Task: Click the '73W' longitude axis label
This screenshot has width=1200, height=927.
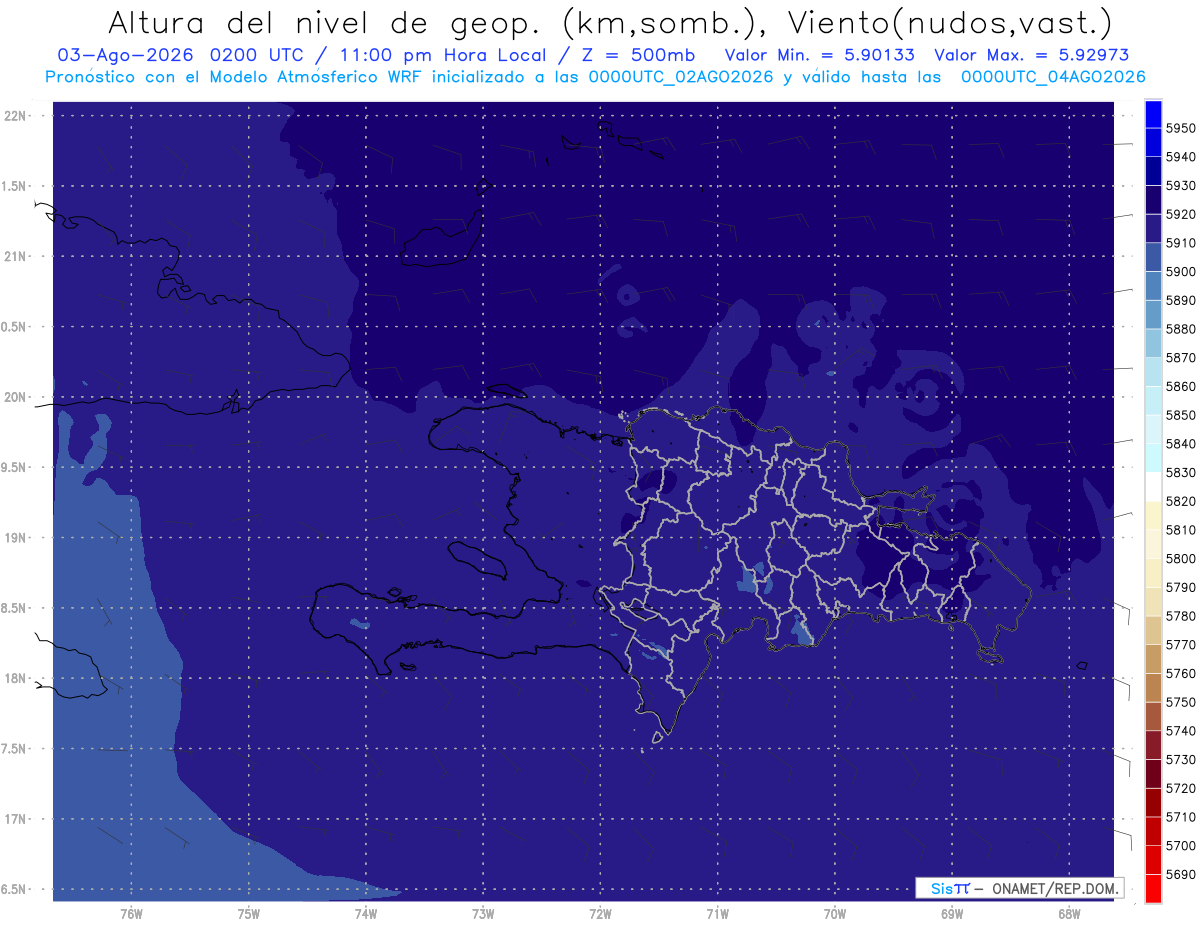Action: [483, 913]
